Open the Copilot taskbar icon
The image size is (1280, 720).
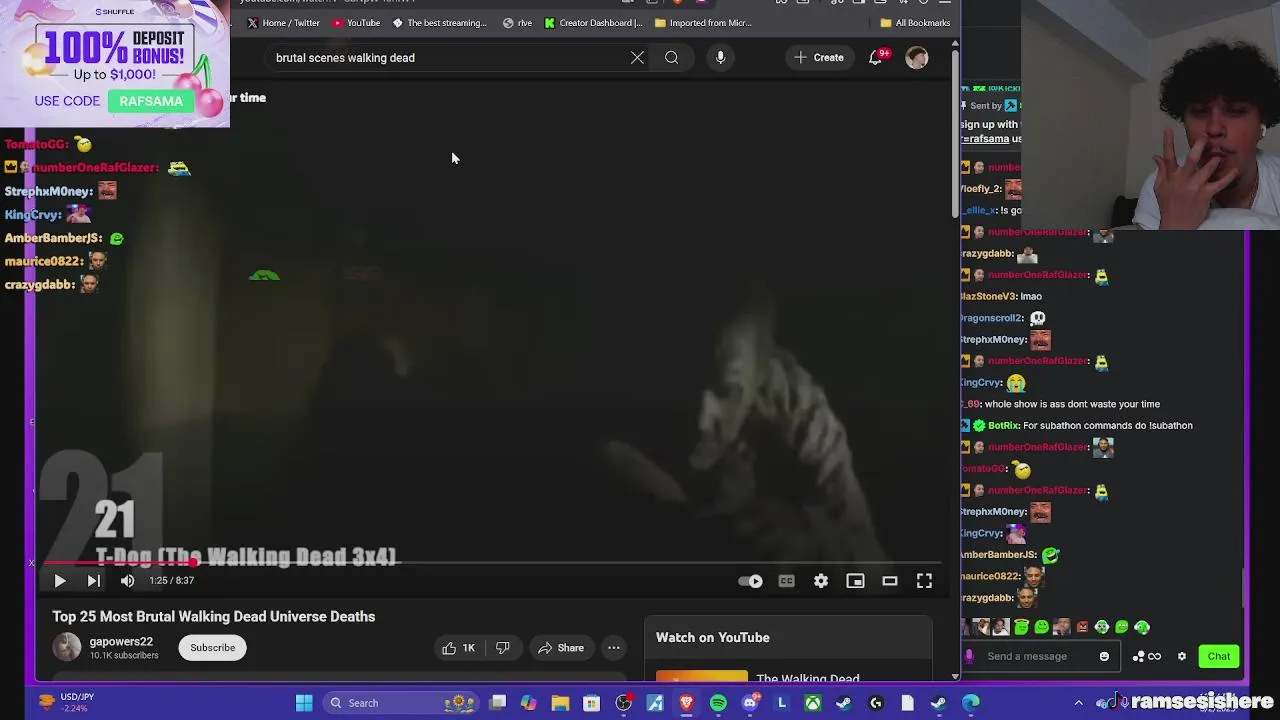[529, 703]
